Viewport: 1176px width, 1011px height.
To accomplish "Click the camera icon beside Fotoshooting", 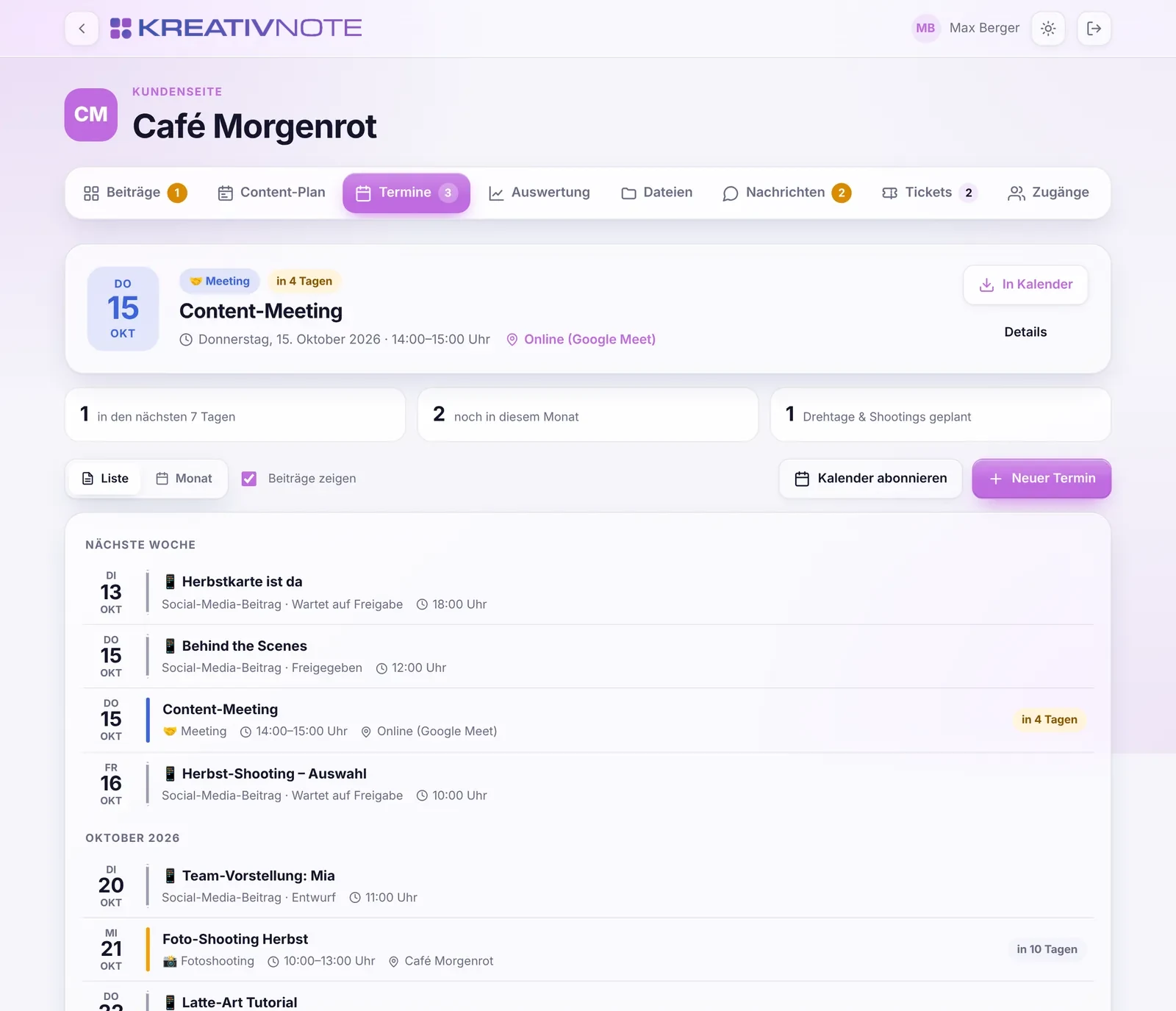I will pyautogui.click(x=170, y=961).
